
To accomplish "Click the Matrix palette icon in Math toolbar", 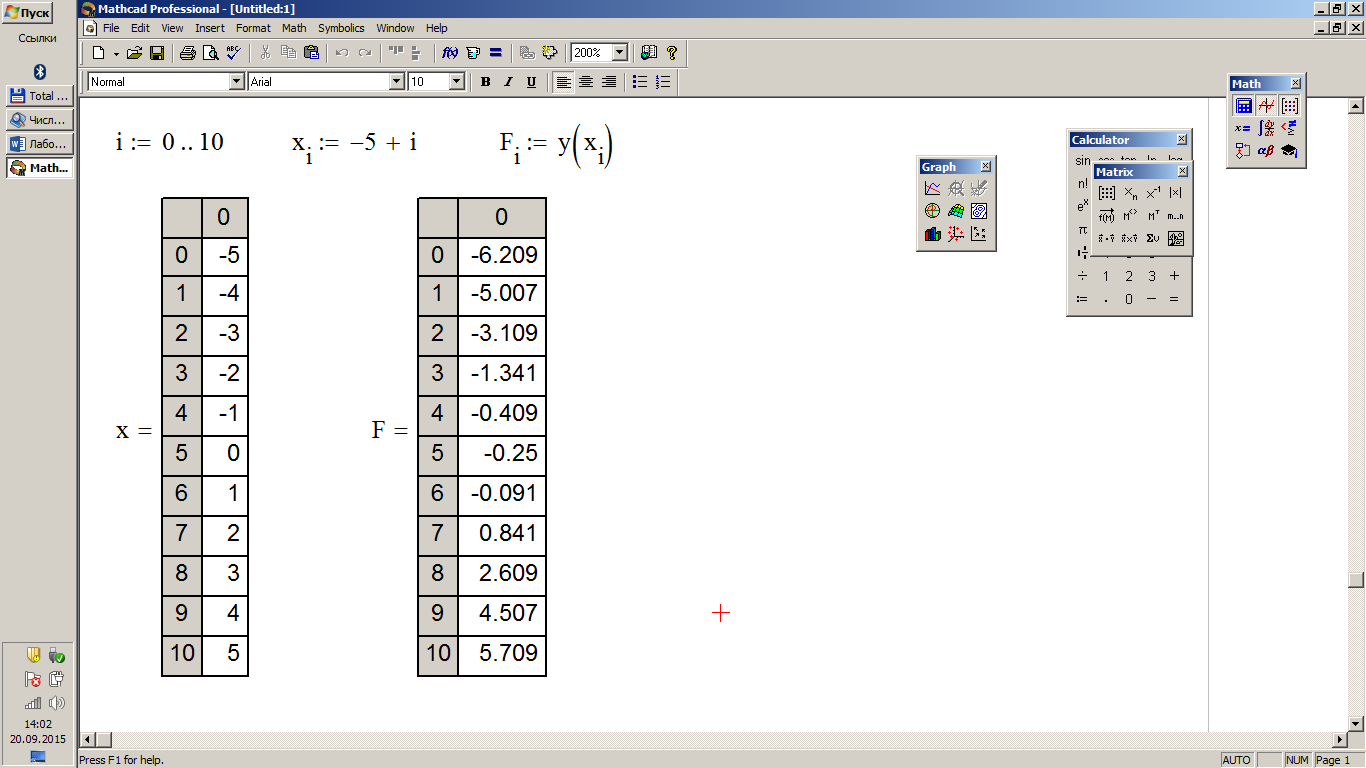I will point(1290,105).
